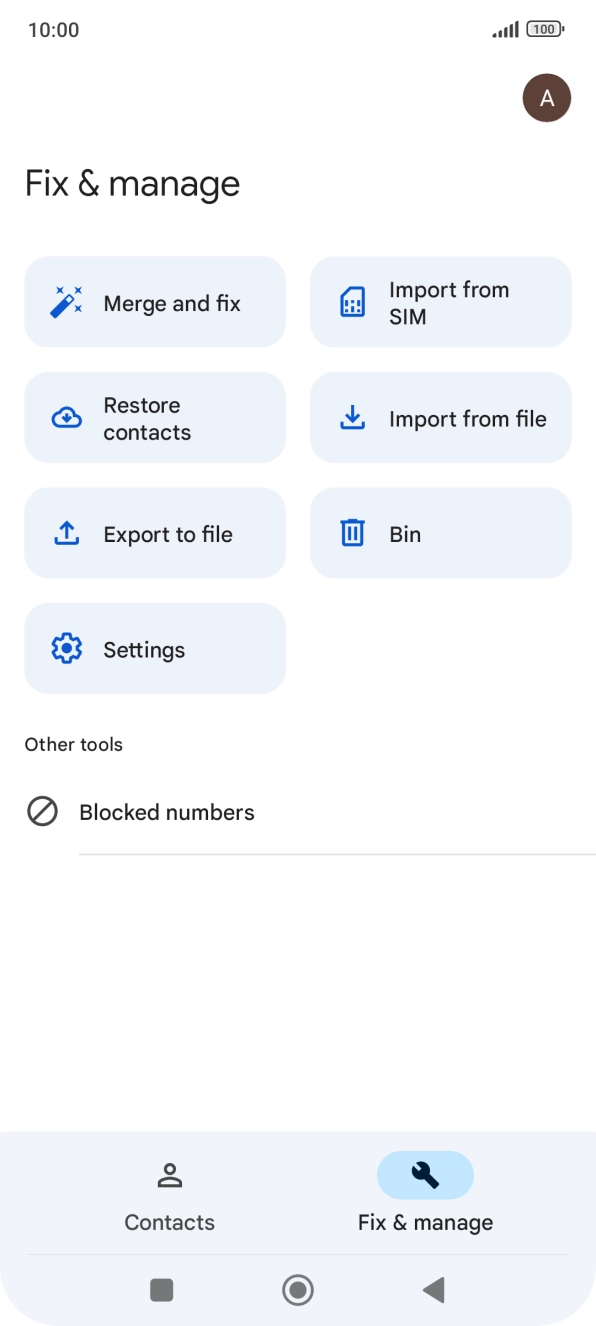Switch to the Contacts tab

pos(170,1197)
